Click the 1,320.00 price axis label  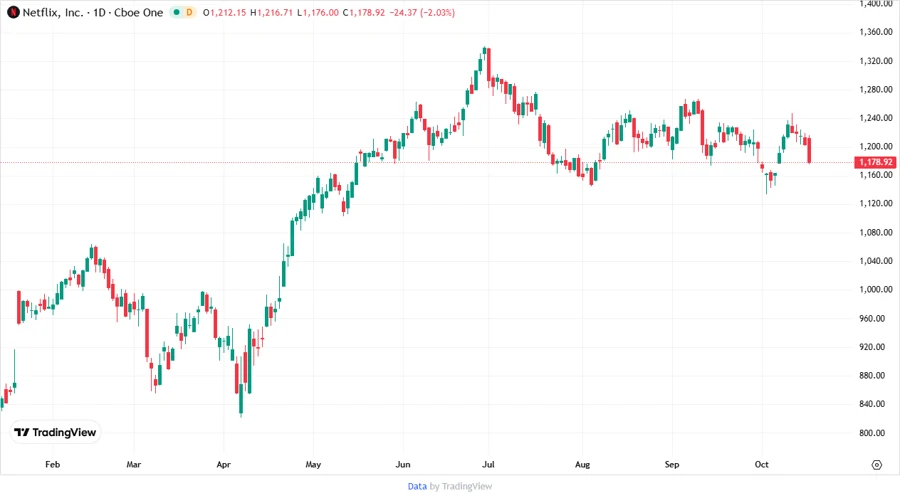pos(876,61)
